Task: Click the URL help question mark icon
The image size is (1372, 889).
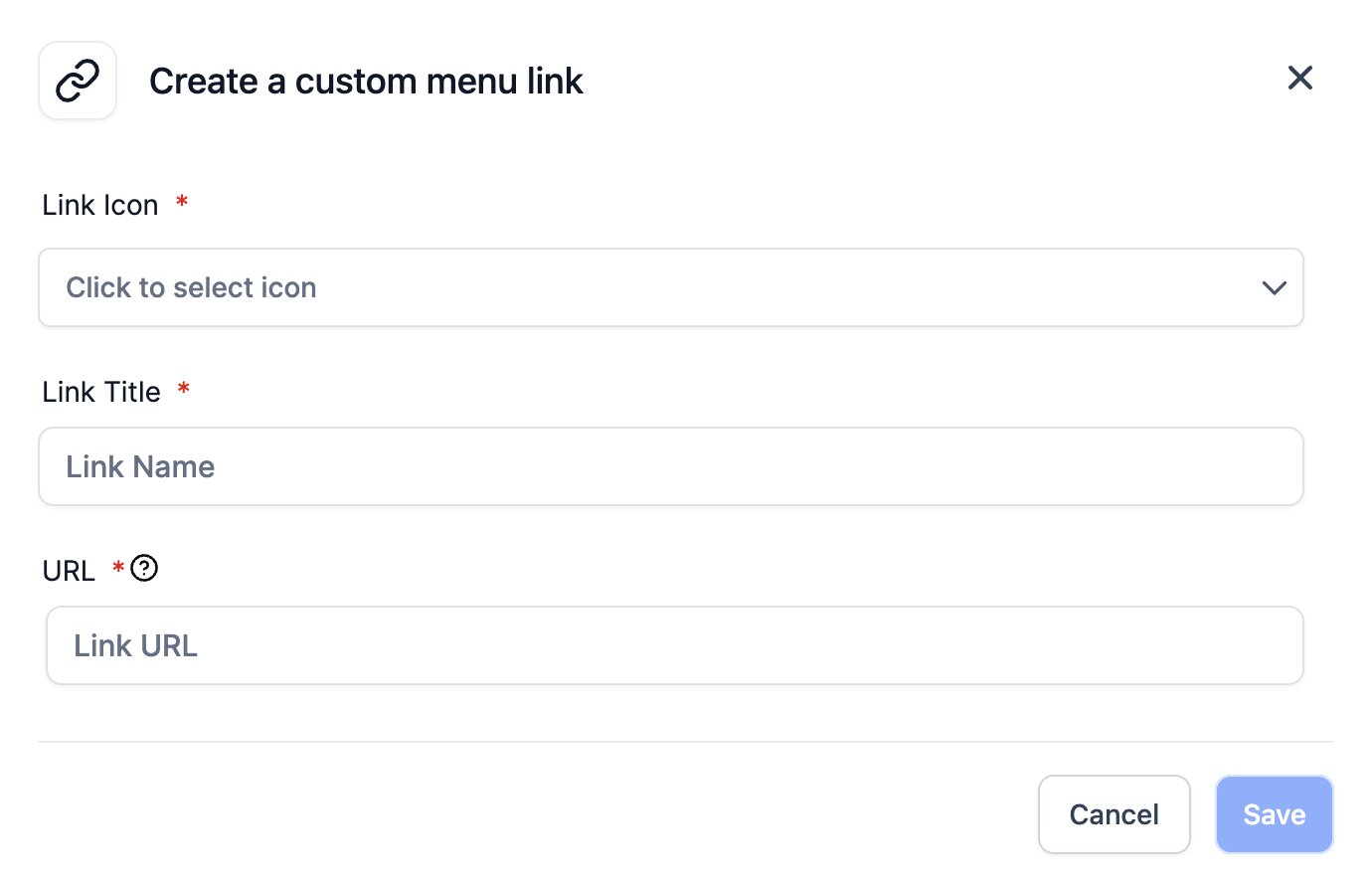Action: click(144, 568)
